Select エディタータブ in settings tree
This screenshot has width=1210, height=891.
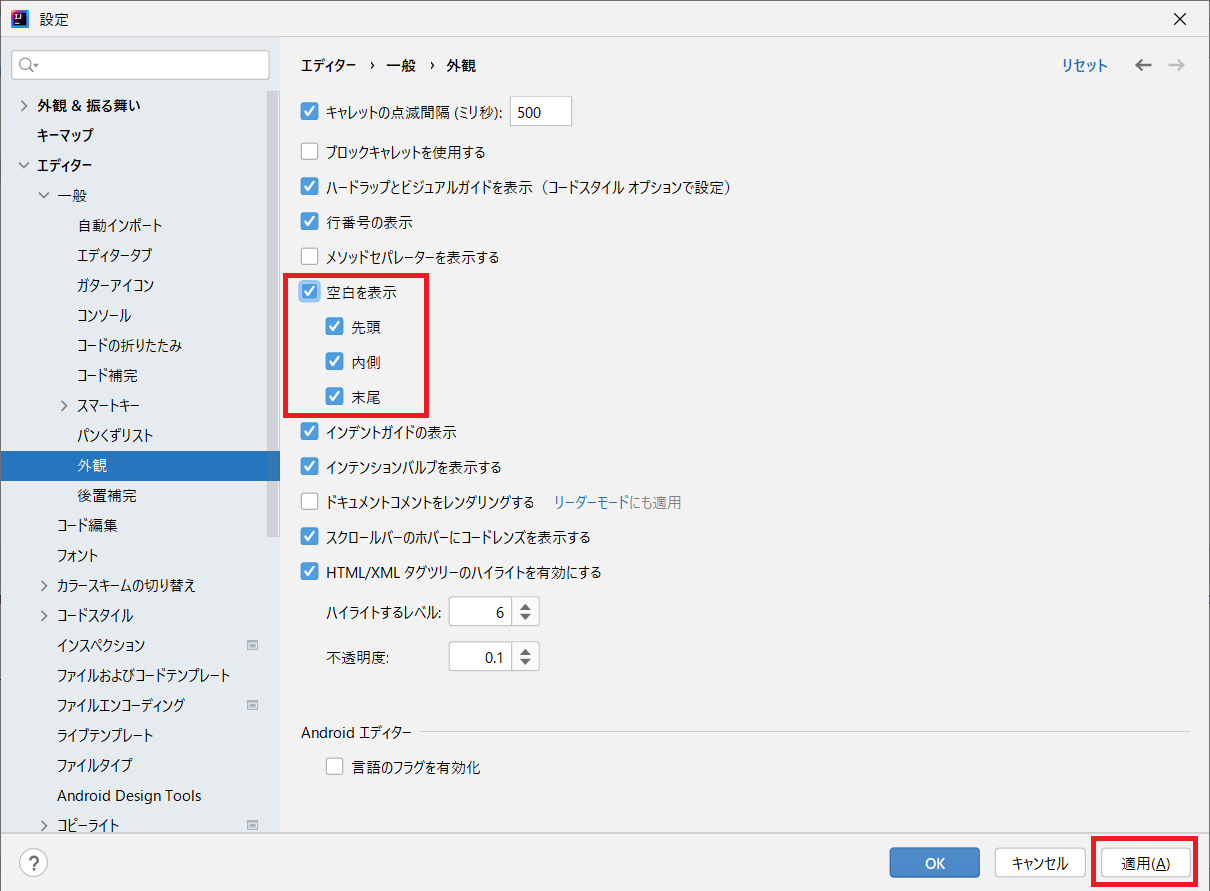coord(115,255)
